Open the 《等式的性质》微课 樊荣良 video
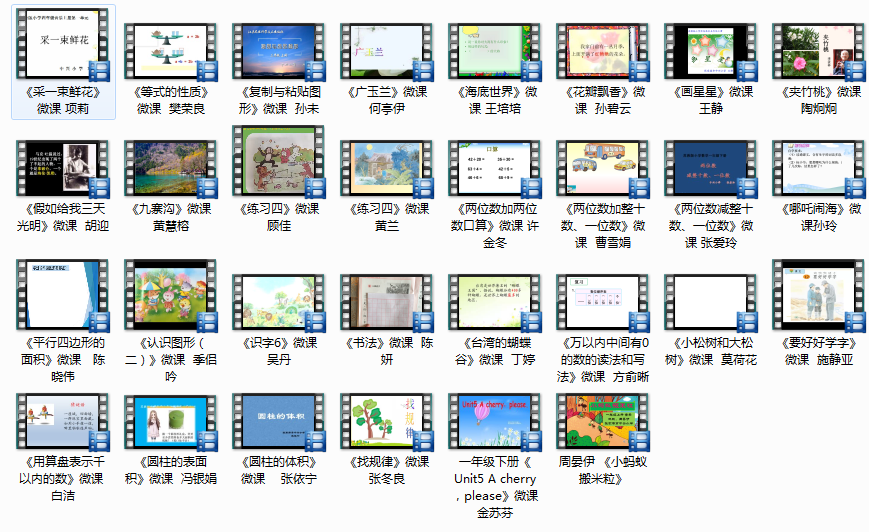Image resolution: width=869 pixels, height=532 pixels. coord(170,52)
